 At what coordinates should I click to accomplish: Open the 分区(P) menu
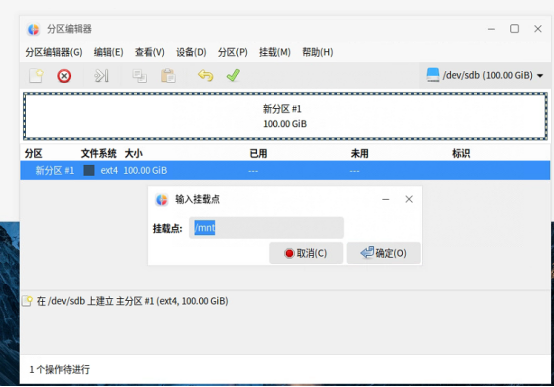click(232, 52)
